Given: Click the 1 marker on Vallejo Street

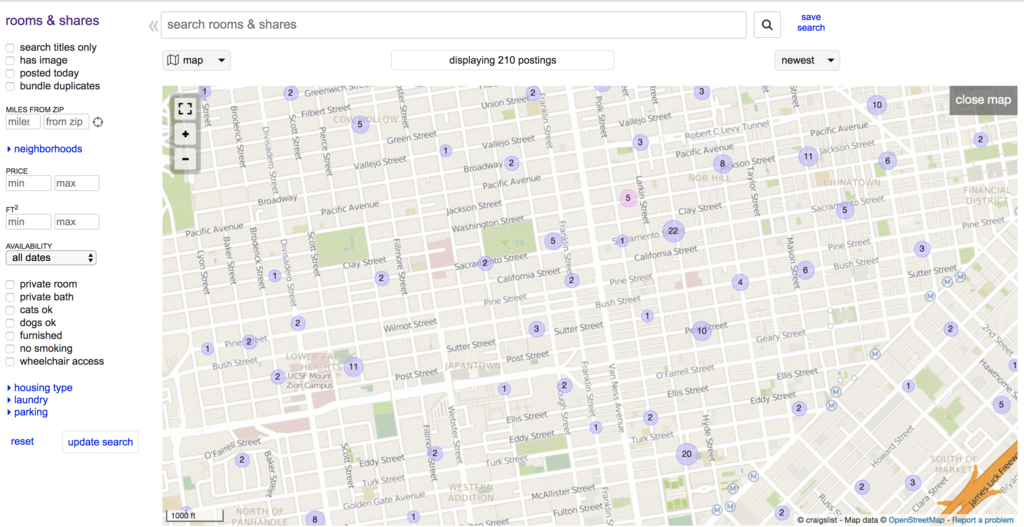Looking at the screenshot, I should [445, 151].
